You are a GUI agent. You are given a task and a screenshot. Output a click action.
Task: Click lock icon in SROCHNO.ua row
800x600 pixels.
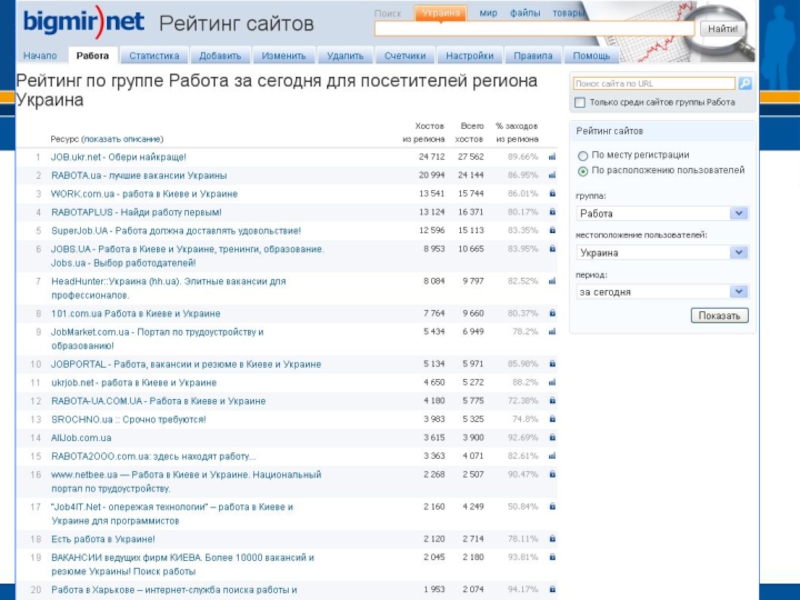(x=552, y=419)
